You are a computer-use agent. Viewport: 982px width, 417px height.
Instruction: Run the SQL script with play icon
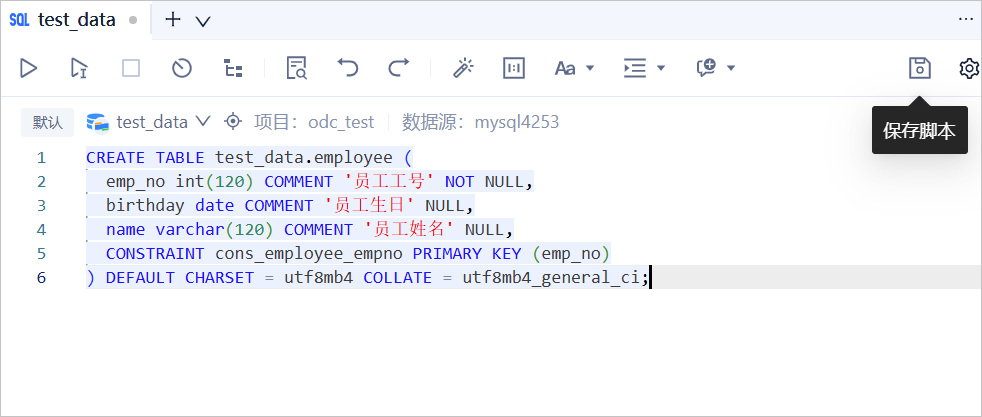[x=28, y=68]
